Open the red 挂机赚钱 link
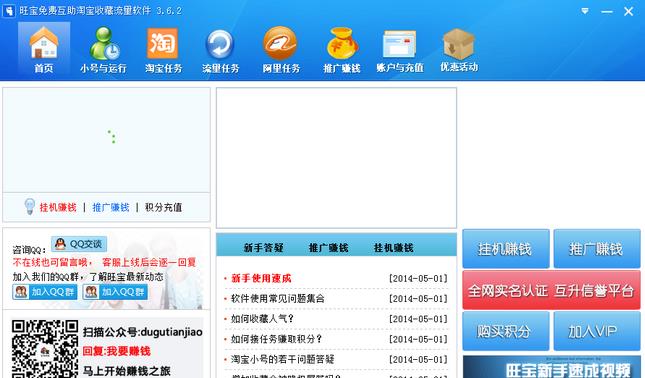This screenshot has height=378, width=645. [x=58, y=207]
